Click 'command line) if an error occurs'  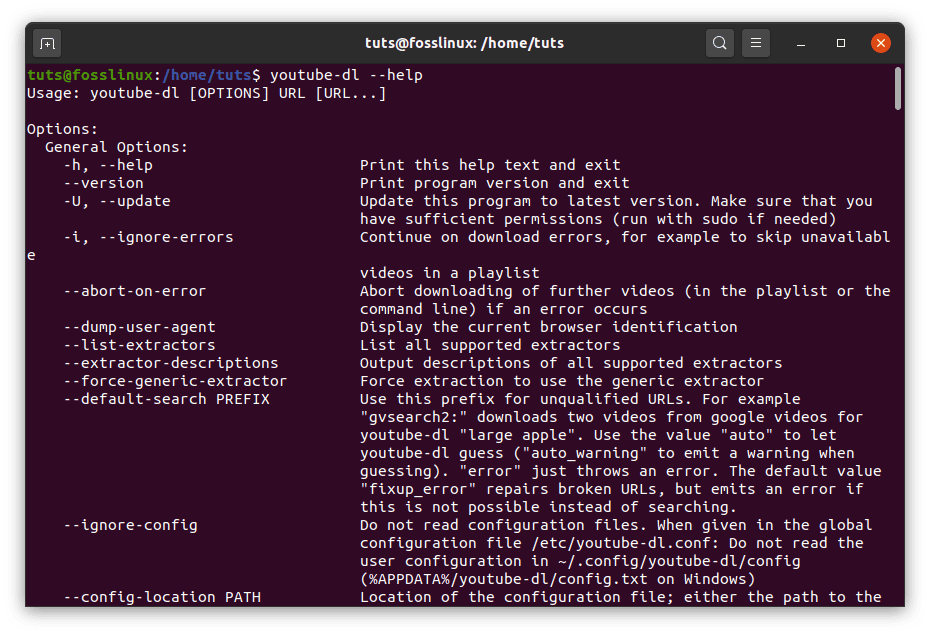click(504, 309)
